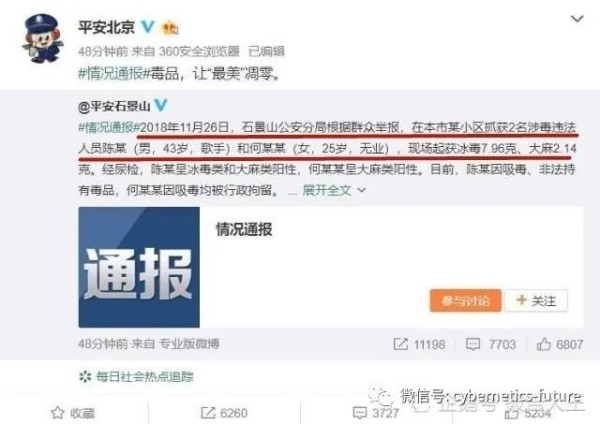This screenshot has height=424, width=600.
Task: Open the comments icon showing 7703
Action: tap(491, 344)
